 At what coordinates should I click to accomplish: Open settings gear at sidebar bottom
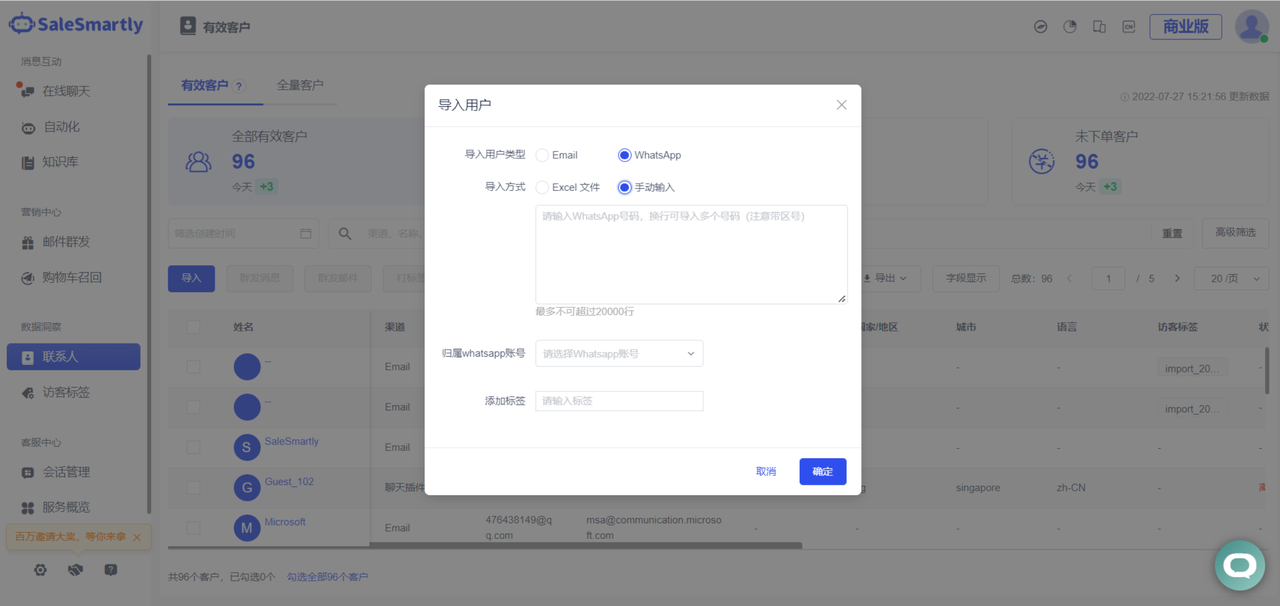[x=40, y=570]
